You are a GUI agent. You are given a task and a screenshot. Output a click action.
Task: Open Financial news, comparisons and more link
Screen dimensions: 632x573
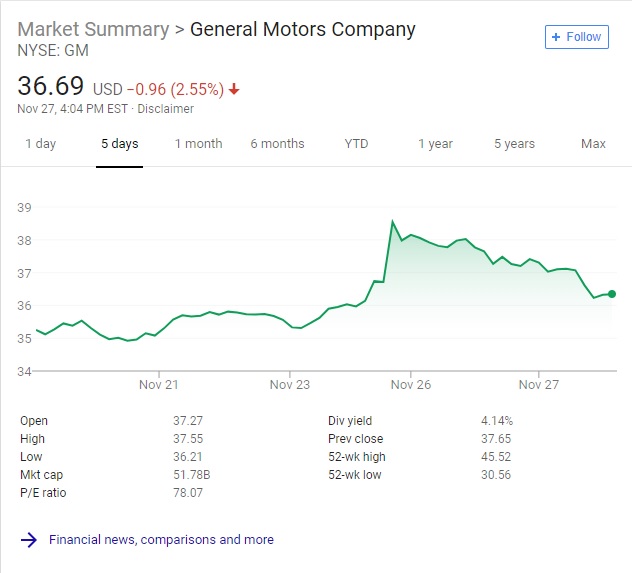(x=161, y=540)
